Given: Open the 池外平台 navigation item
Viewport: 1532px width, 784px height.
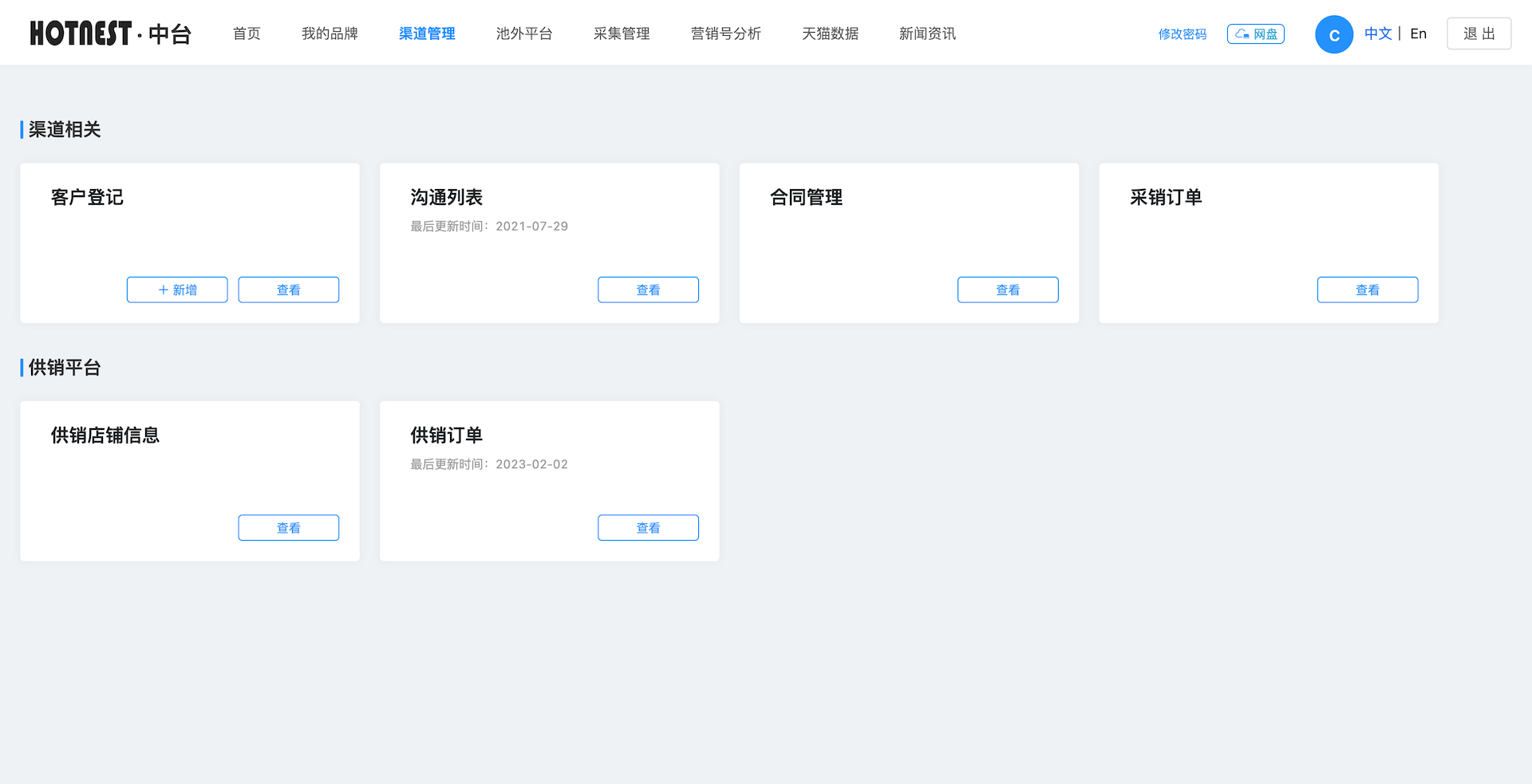Looking at the screenshot, I should tap(524, 33).
